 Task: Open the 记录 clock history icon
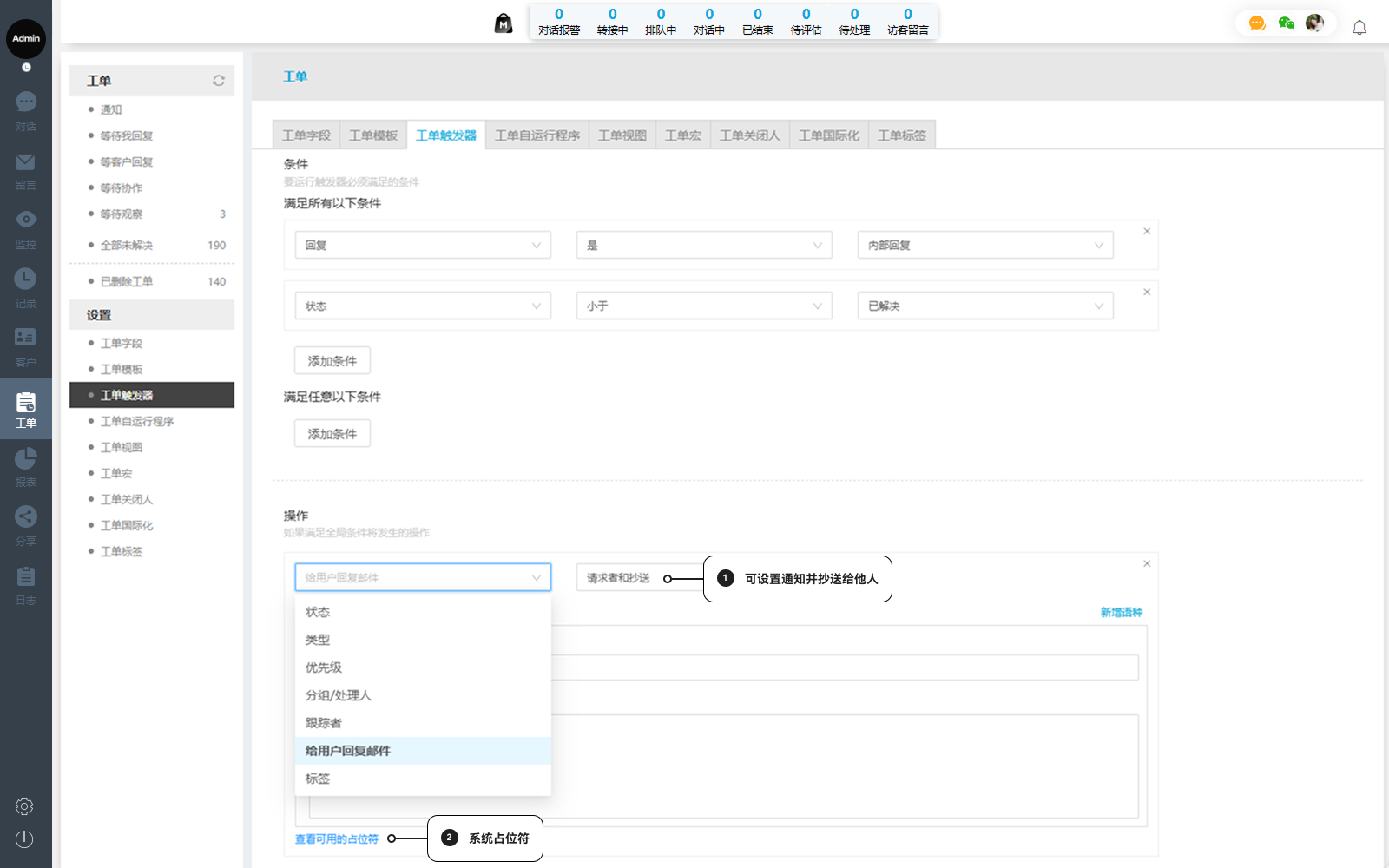[26, 279]
